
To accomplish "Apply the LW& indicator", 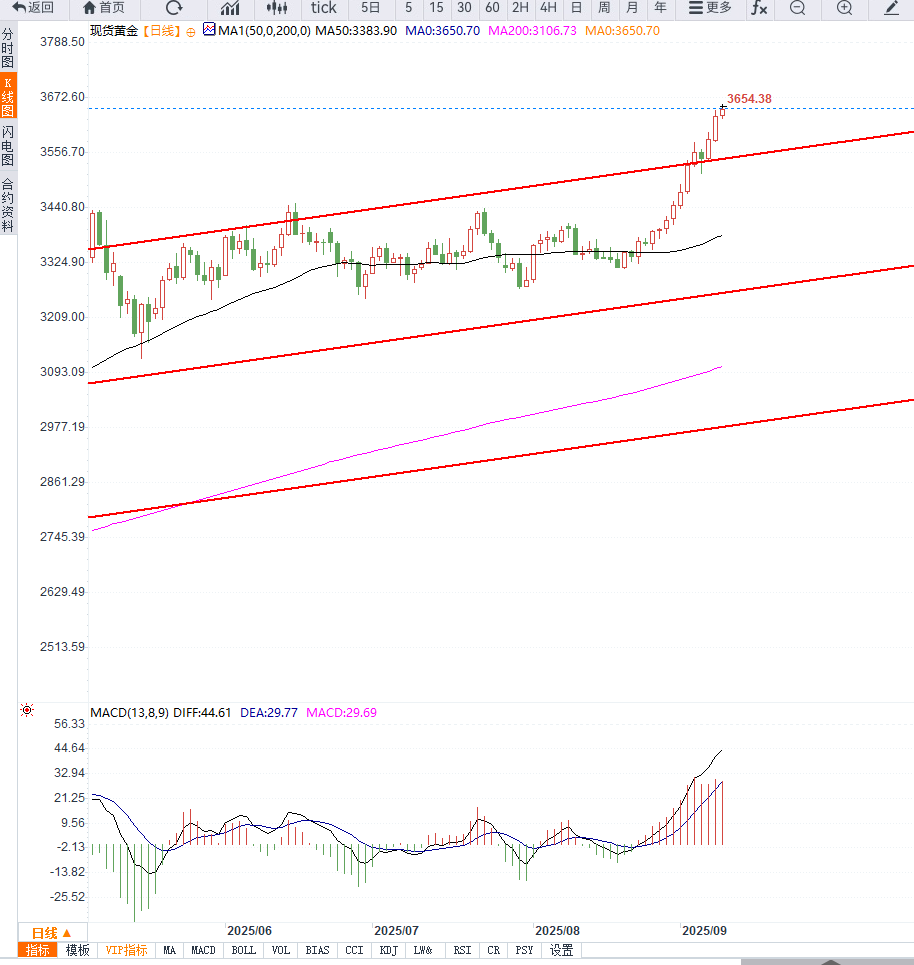I will point(423,950).
